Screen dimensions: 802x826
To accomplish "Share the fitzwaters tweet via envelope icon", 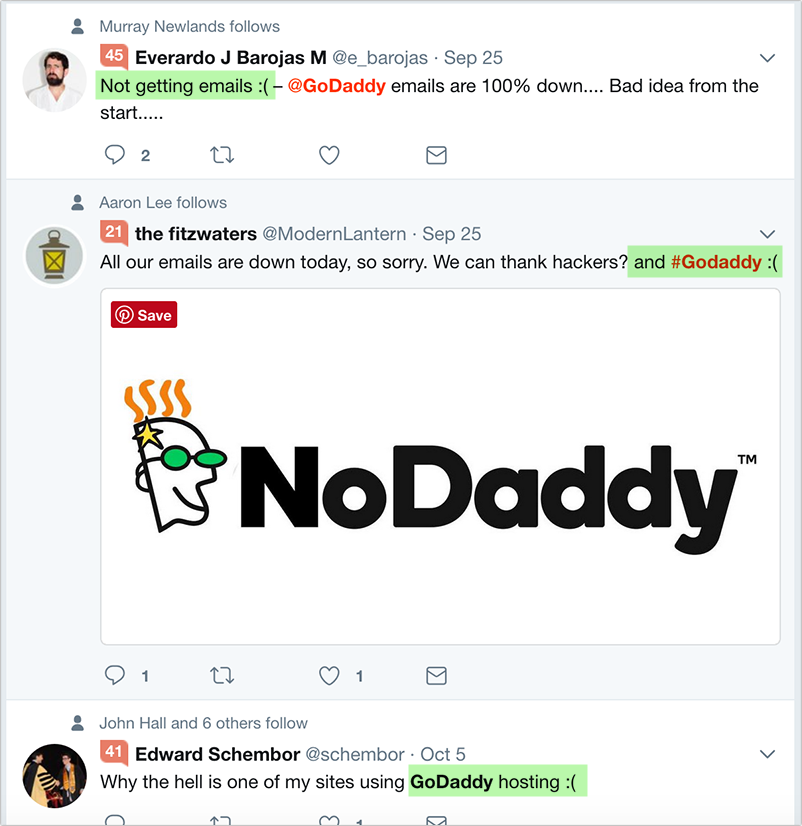I will pyautogui.click(x=436, y=675).
